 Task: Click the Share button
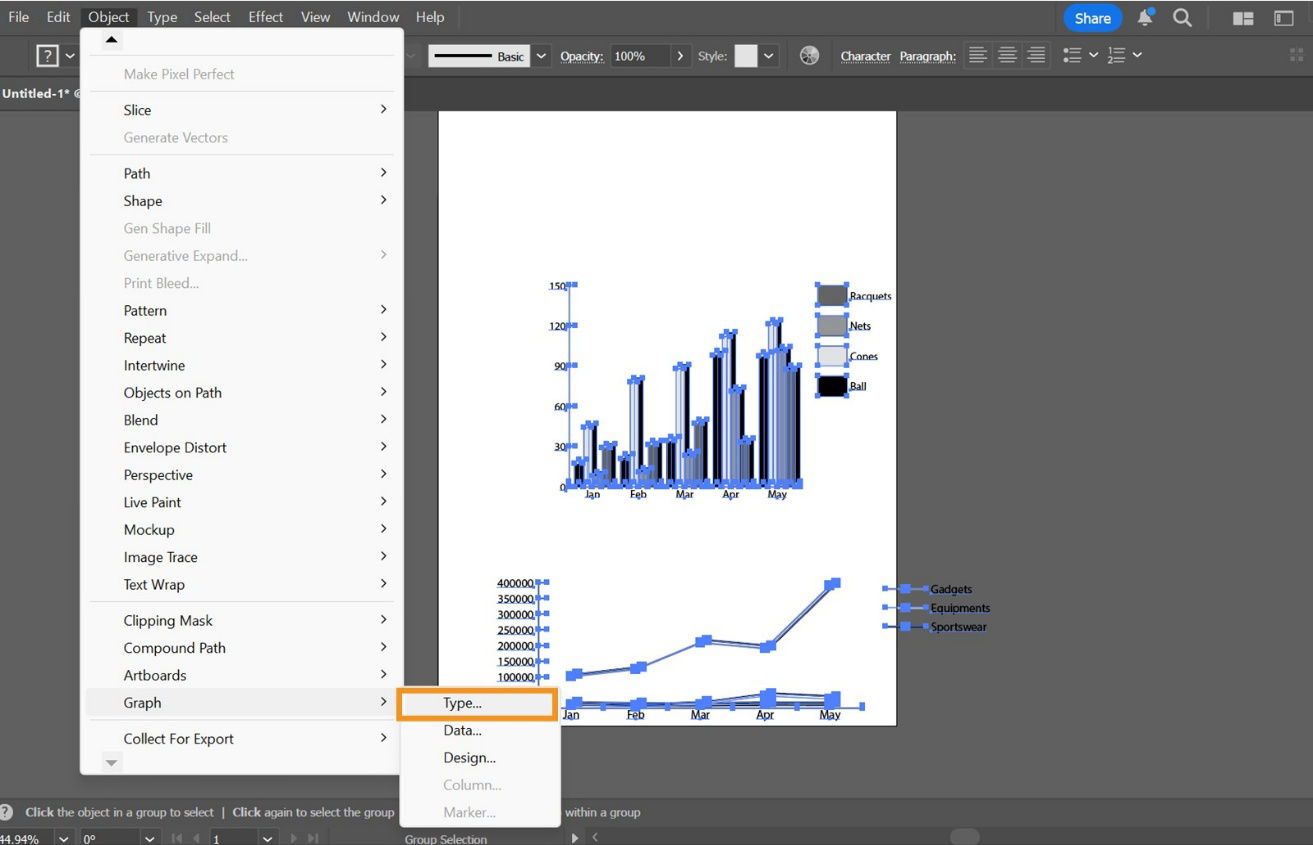1091,17
